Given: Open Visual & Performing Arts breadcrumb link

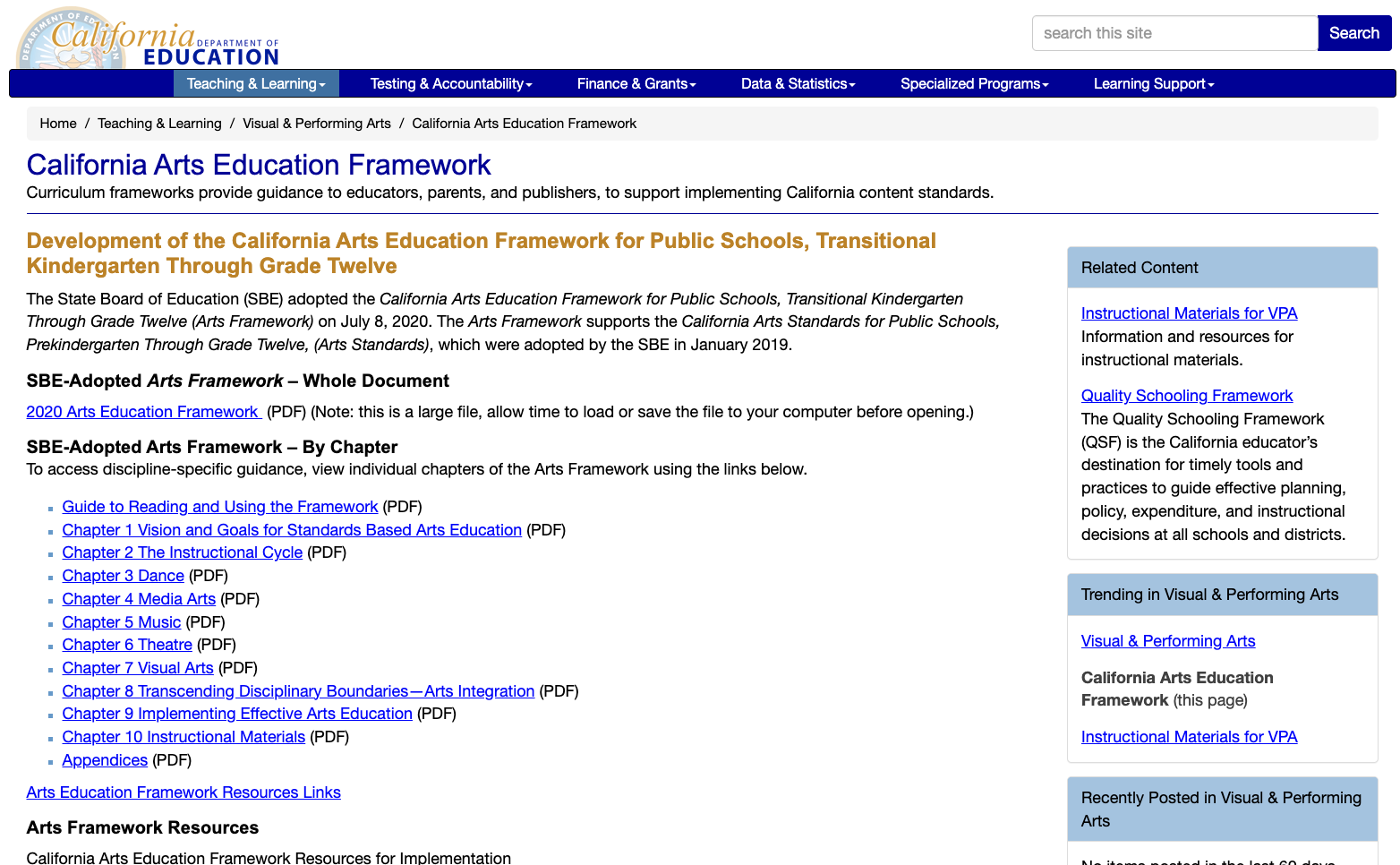Looking at the screenshot, I should 317,124.
